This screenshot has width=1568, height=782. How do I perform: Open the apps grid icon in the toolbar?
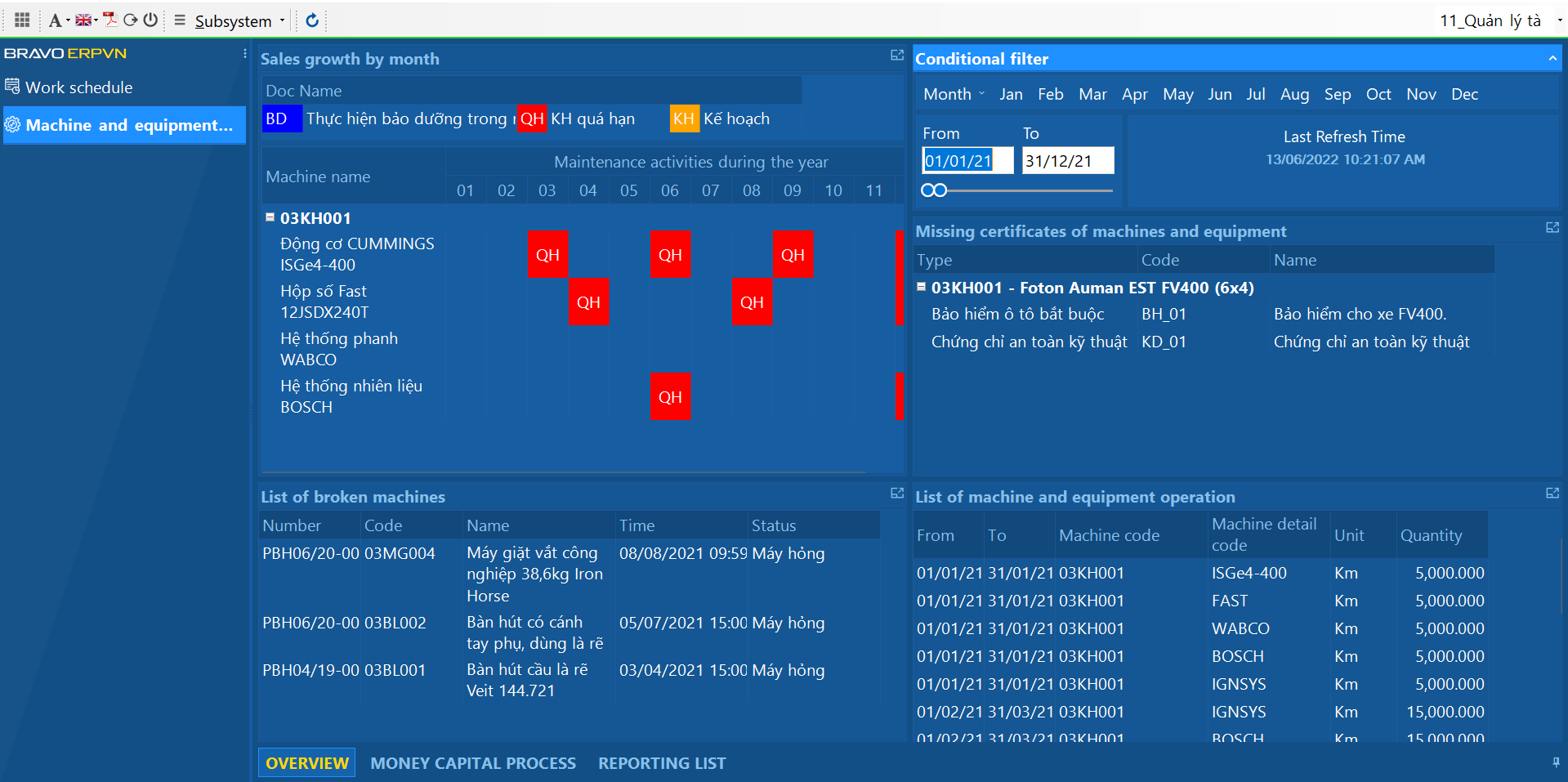point(21,20)
